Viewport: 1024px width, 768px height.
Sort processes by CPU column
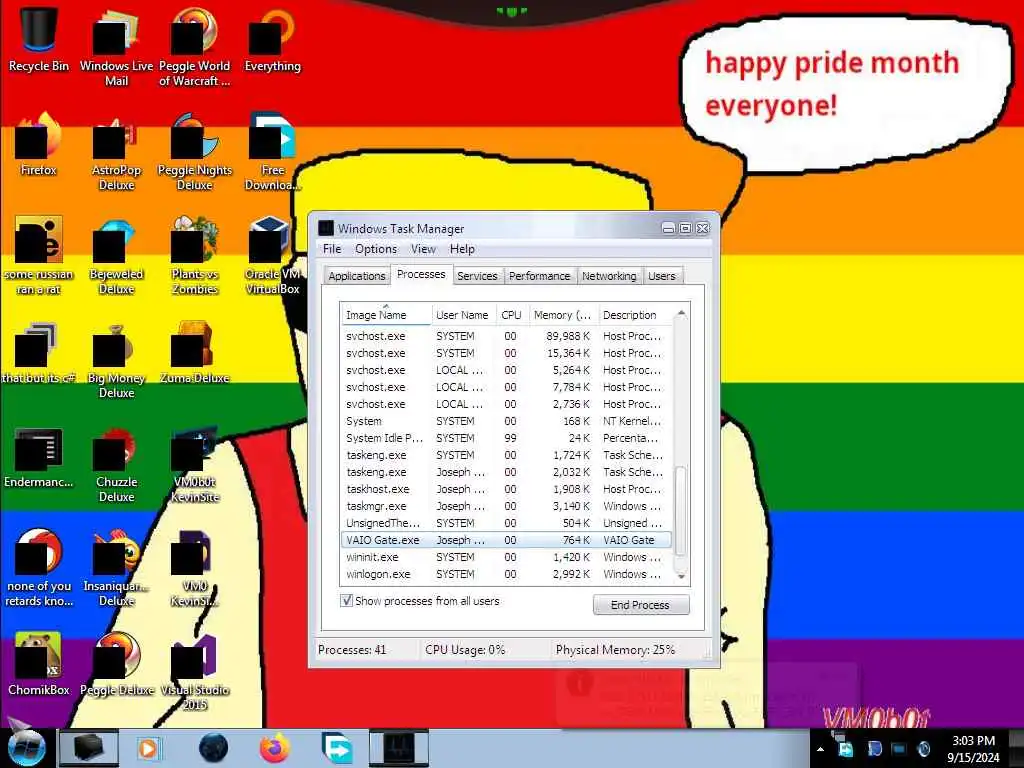tap(511, 315)
